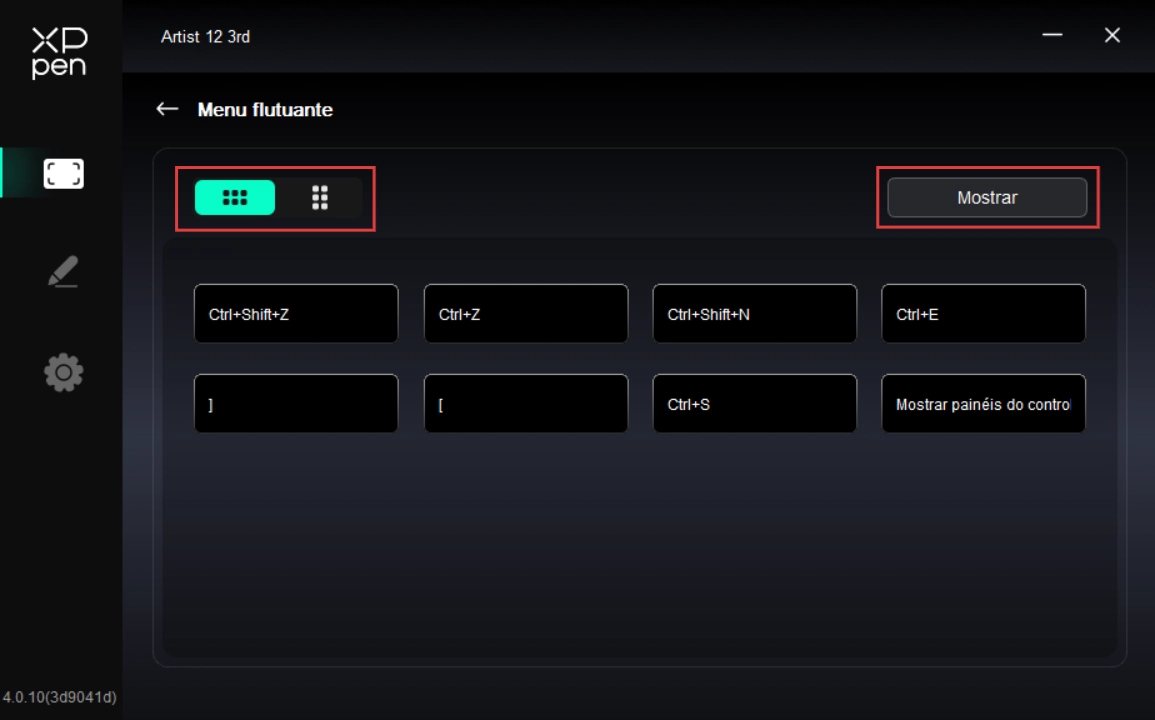The image size is (1155, 720).
Task: Edit the Ctrl+Shift+Z shortcut slot
Action: [296, 314]
